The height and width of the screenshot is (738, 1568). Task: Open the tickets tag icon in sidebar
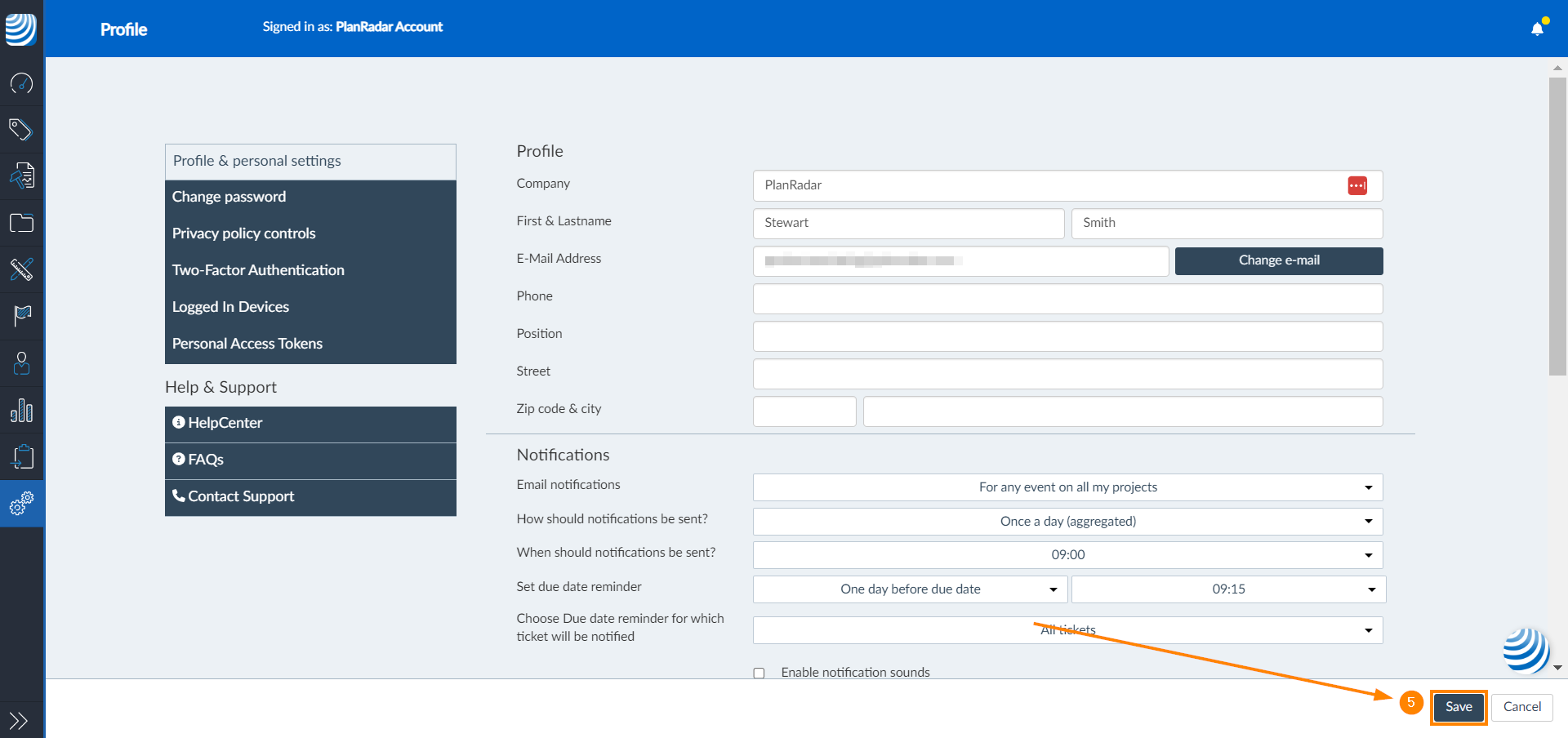coord(21,130)
